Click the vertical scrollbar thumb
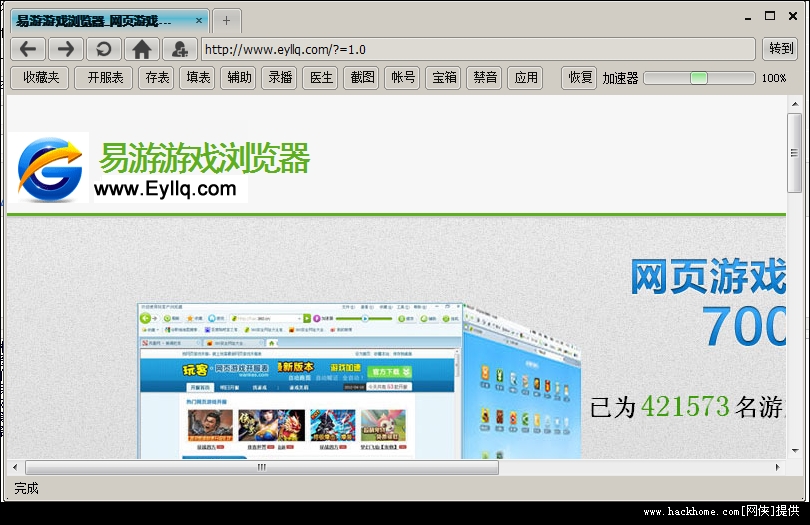 (x=795, y=153)
